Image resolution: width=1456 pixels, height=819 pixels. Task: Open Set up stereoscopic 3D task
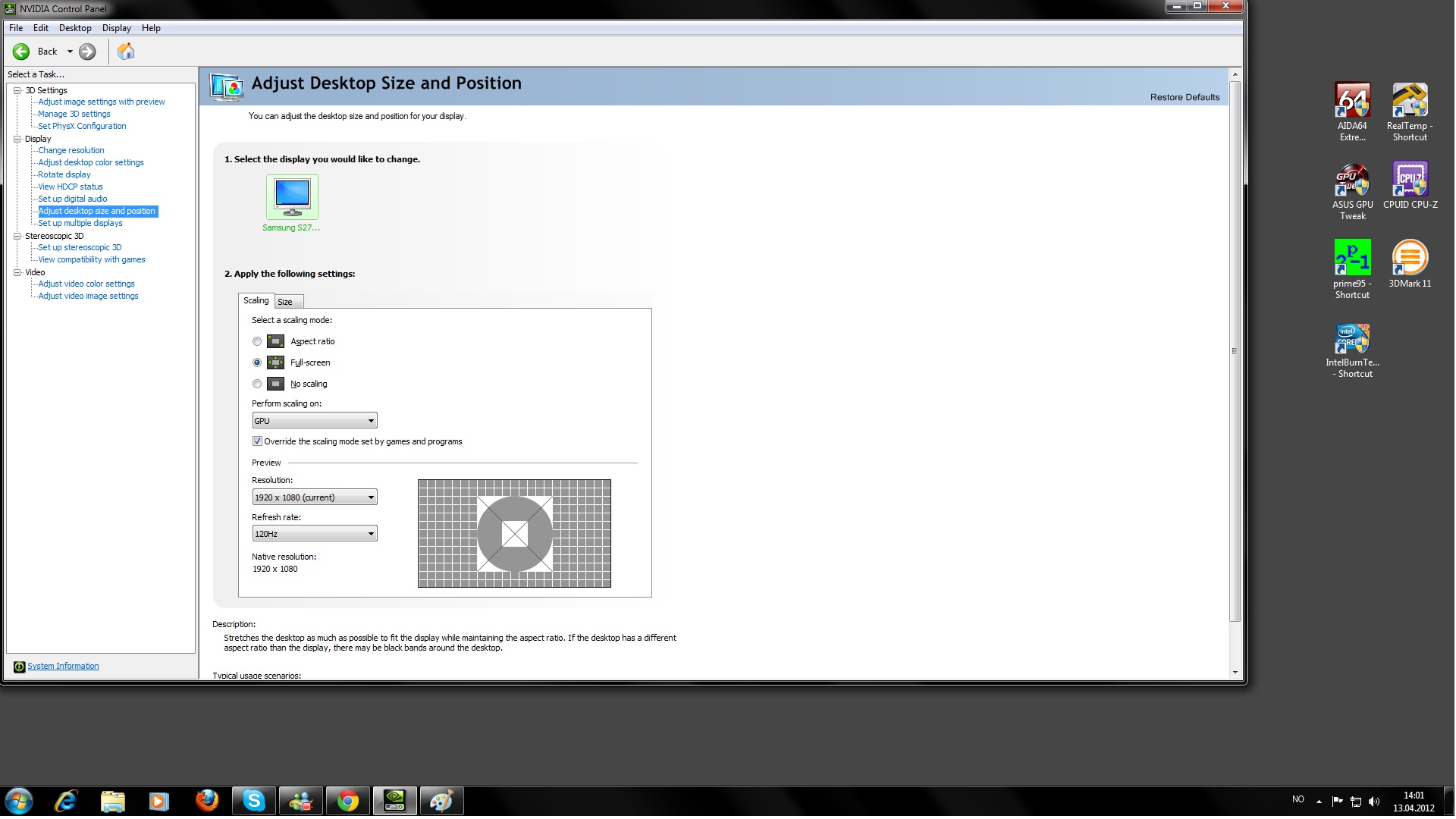tap(80, 247)
